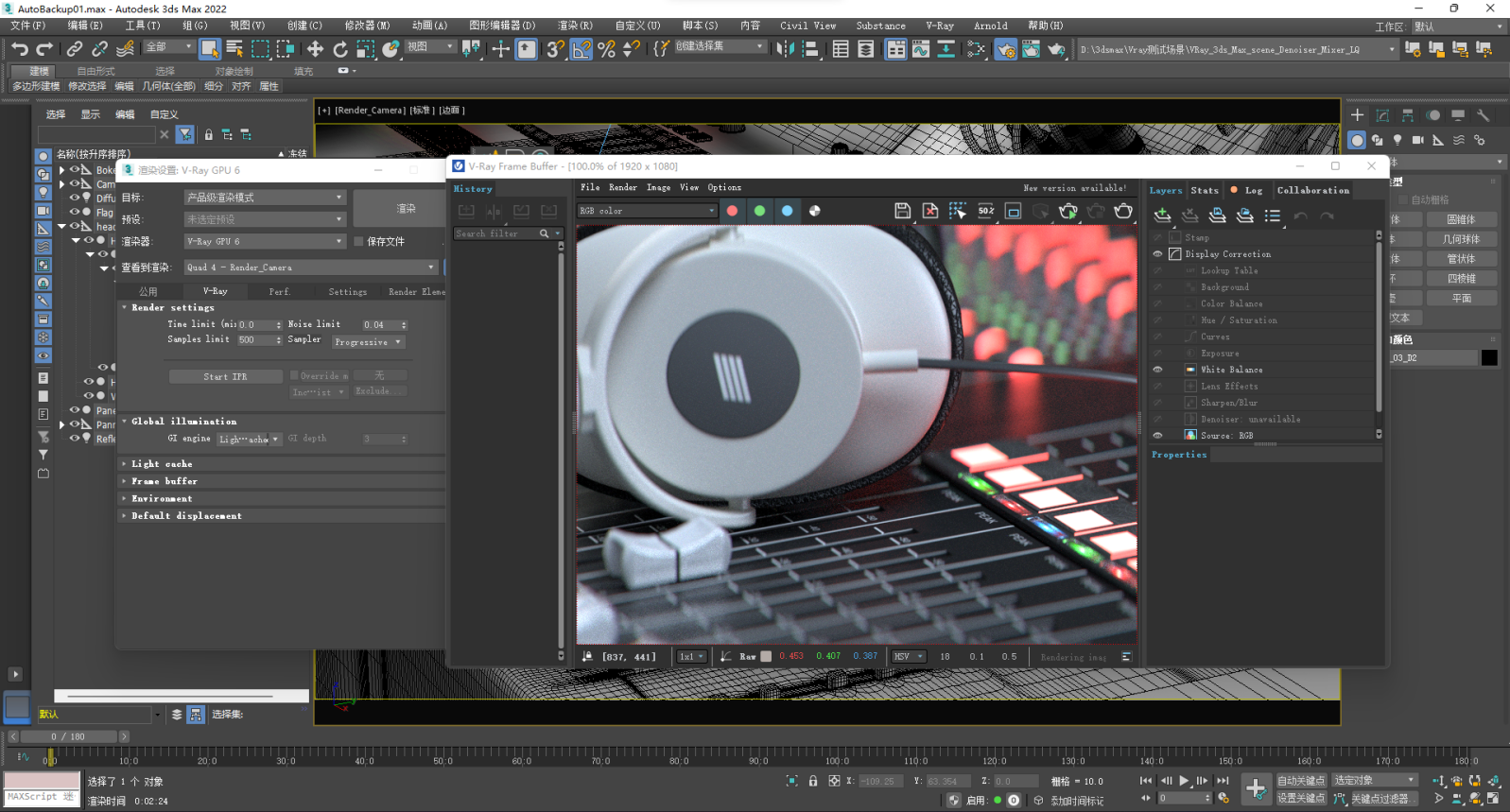Expand the Light cache rollout

point(162,464)
